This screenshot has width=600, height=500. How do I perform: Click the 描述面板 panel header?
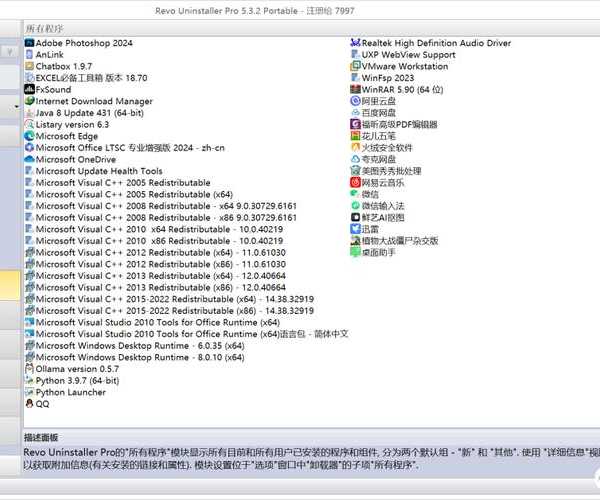42,438
